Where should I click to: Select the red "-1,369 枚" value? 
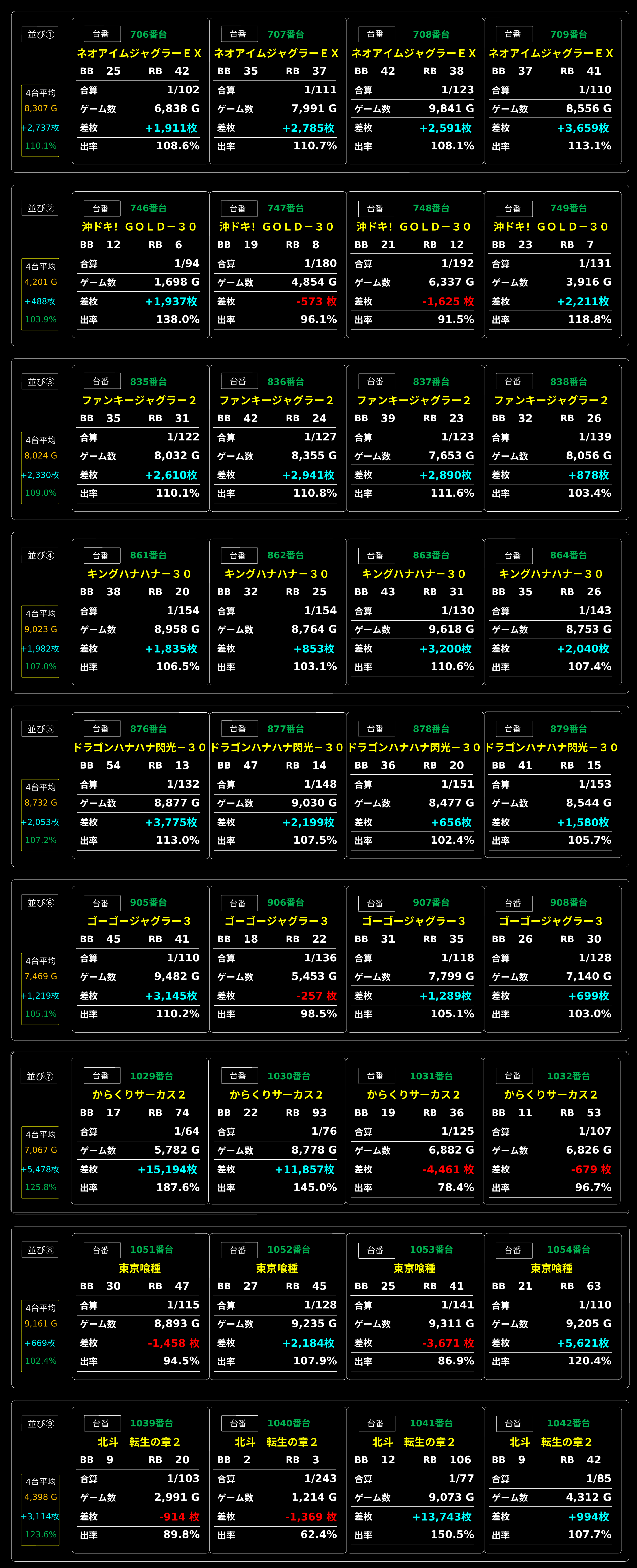(x=311, y=1517)
